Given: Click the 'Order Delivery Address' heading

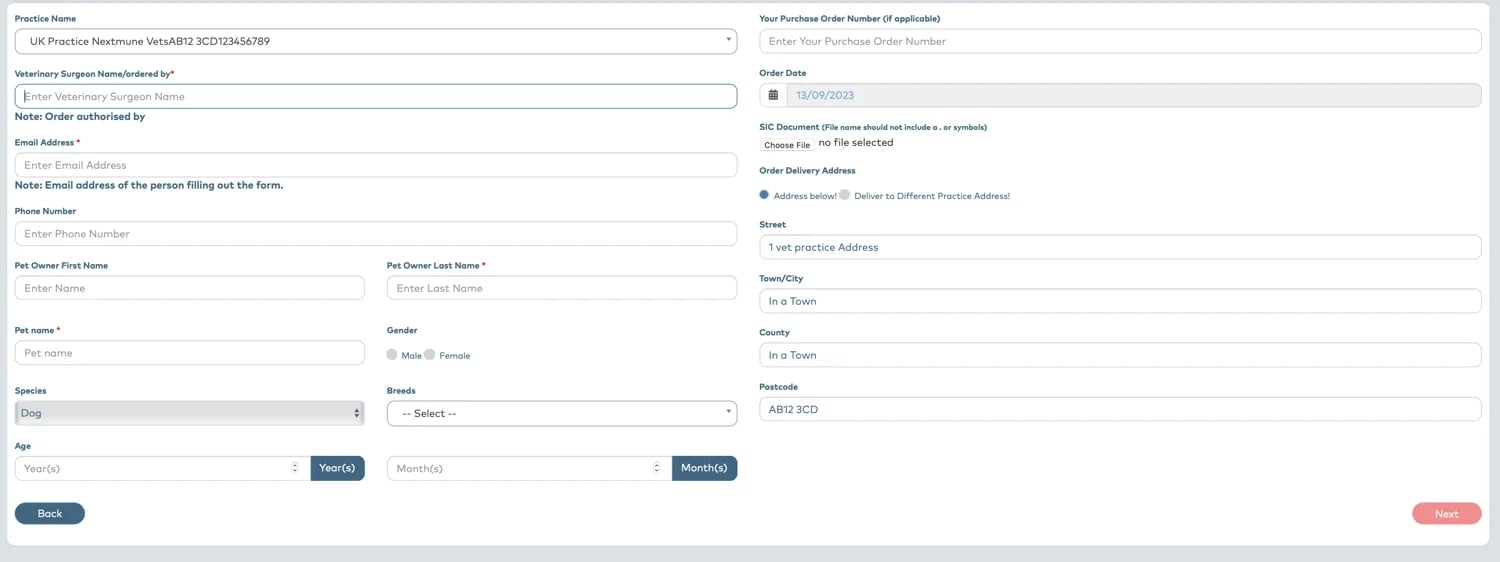Looking at the screenshot, I should (x=807, y=171).
